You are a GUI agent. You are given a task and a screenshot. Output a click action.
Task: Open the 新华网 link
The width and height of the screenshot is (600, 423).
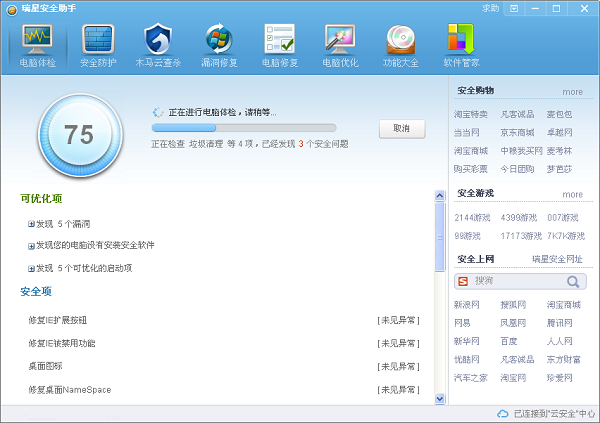(466, 341)
